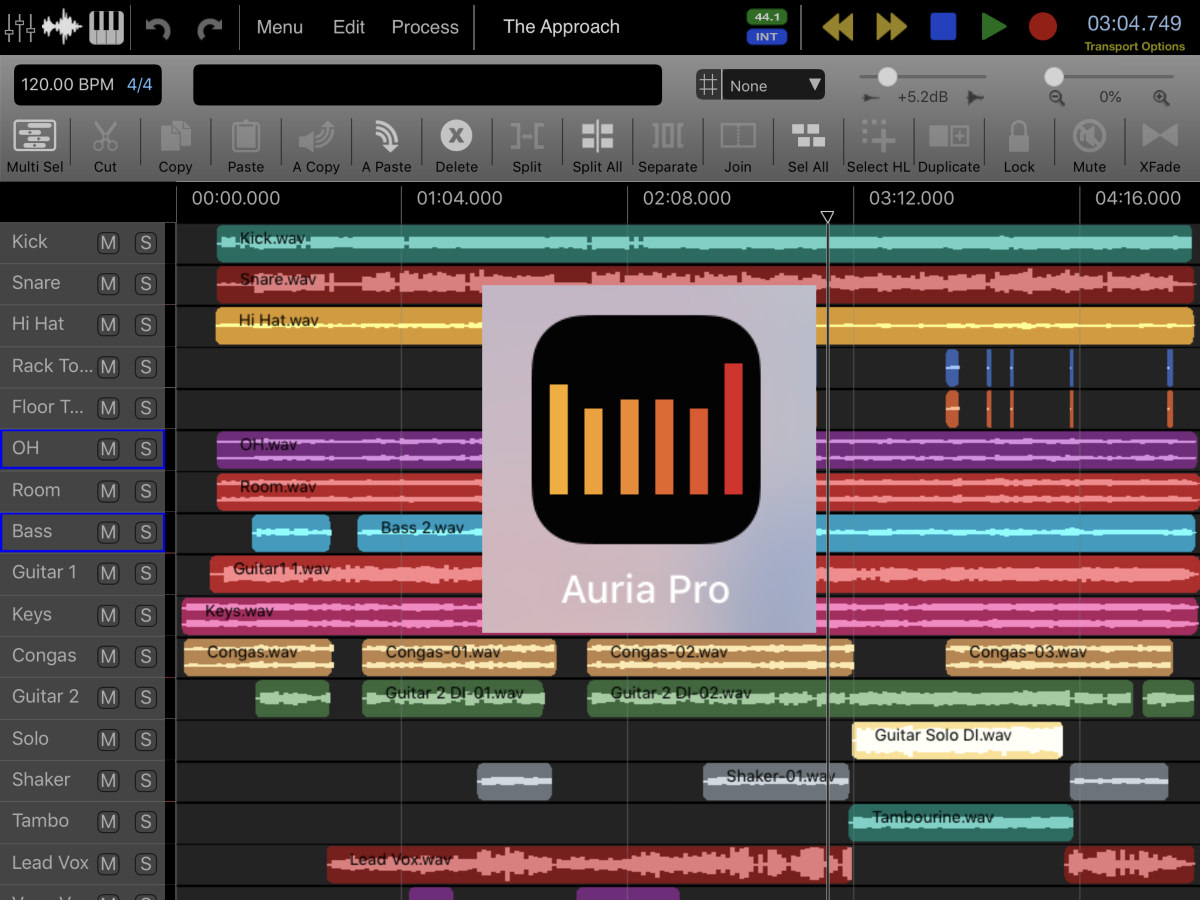Activate the XFade crossfade icon
The image size is (1200, 900).
[x=1159, y=147]
